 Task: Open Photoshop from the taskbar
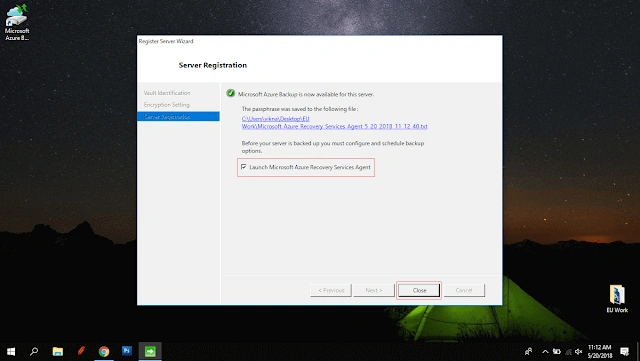127,351
